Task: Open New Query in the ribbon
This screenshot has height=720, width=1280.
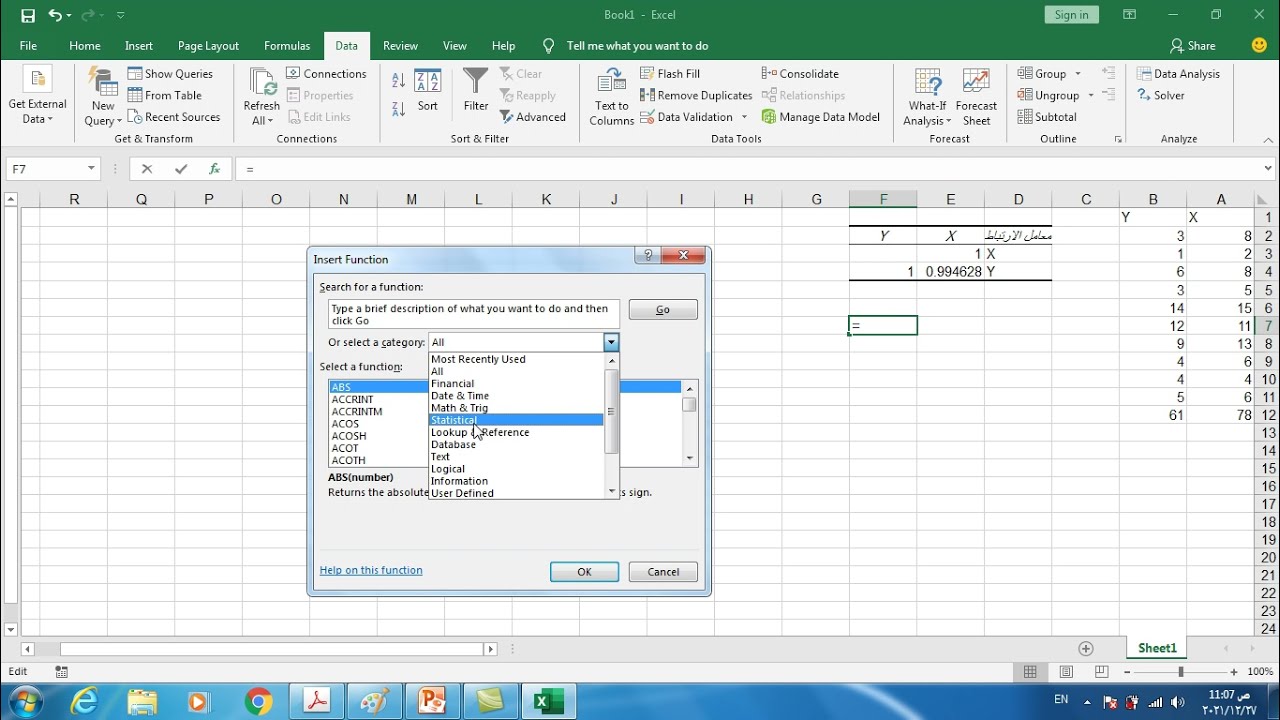Action: 103,98
